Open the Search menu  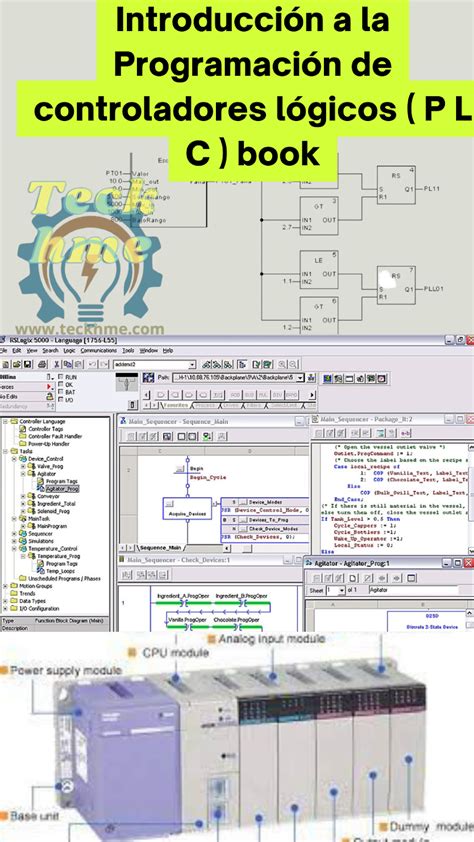pos(50,350)
